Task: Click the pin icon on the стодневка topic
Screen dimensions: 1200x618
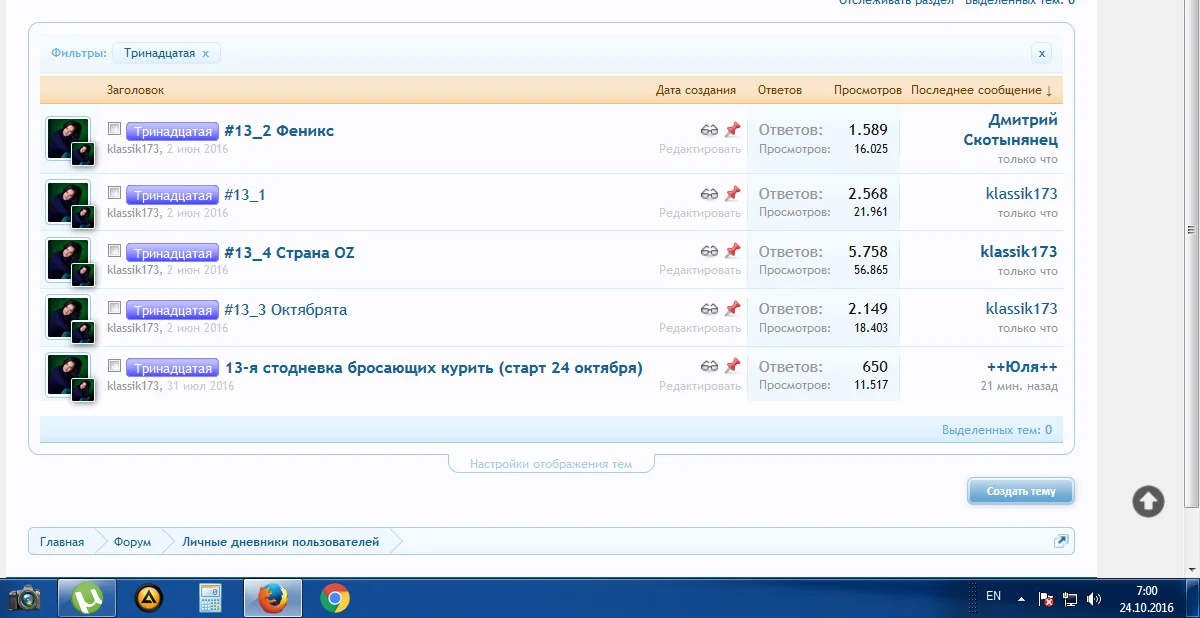Action: [735, 365]
